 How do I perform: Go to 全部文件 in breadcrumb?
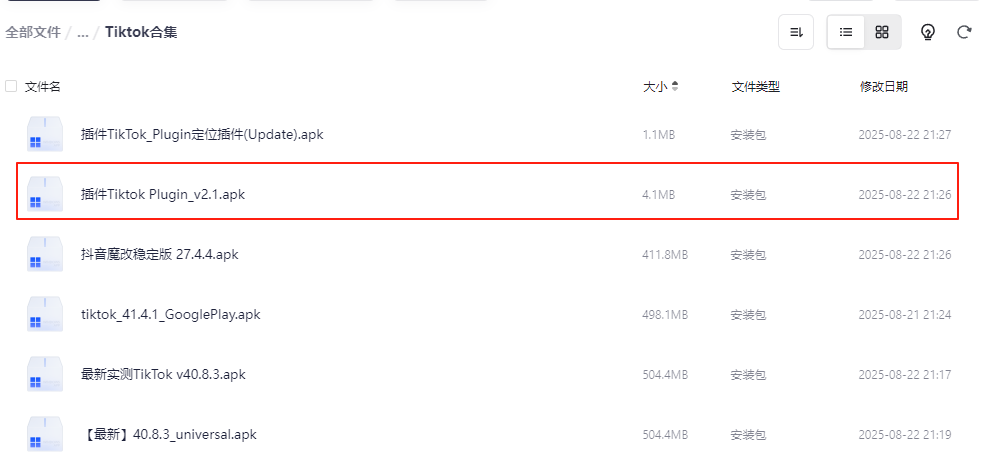coord(33,32)
